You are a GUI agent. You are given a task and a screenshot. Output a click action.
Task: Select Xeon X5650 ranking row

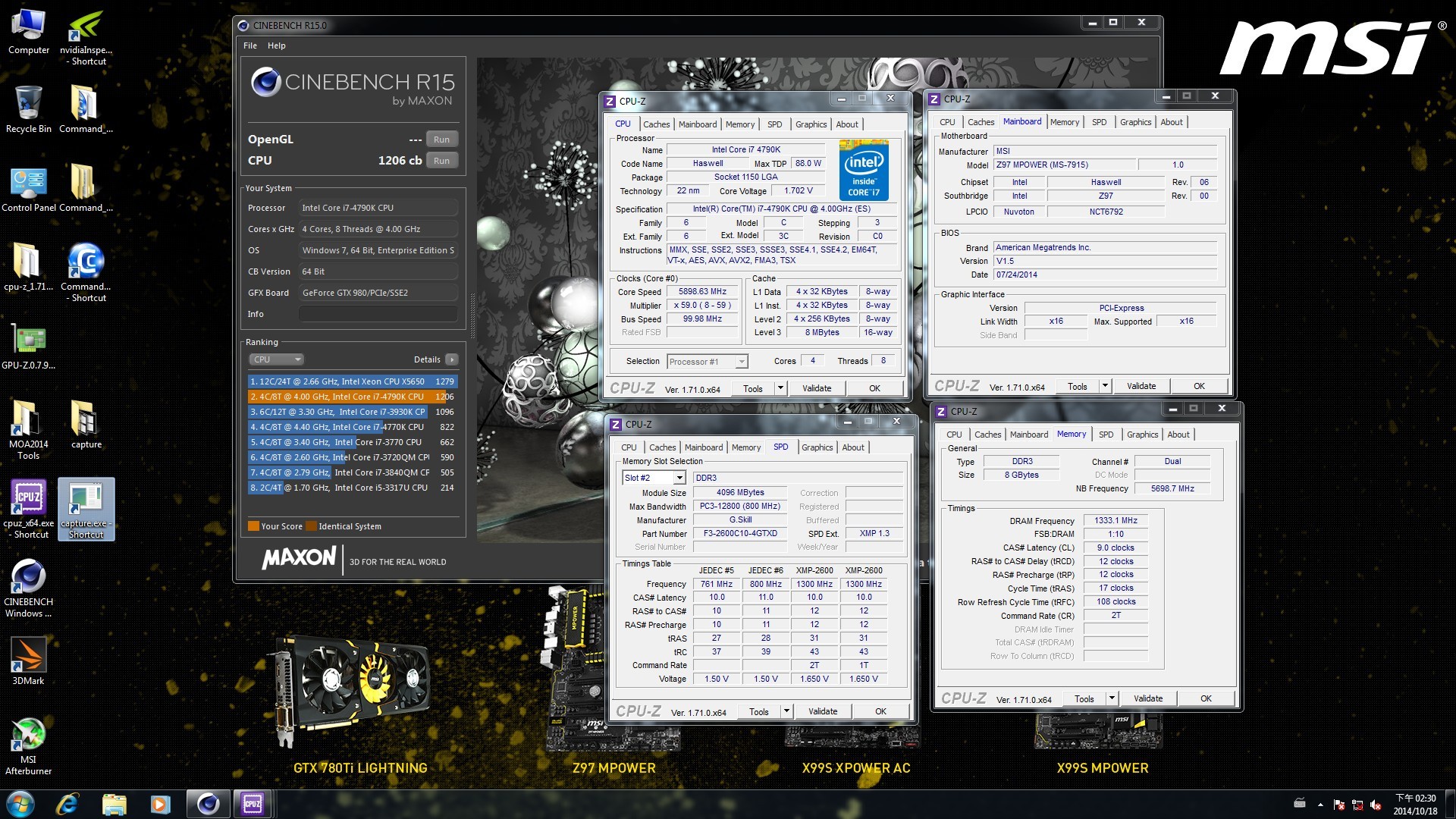[353, 381]
